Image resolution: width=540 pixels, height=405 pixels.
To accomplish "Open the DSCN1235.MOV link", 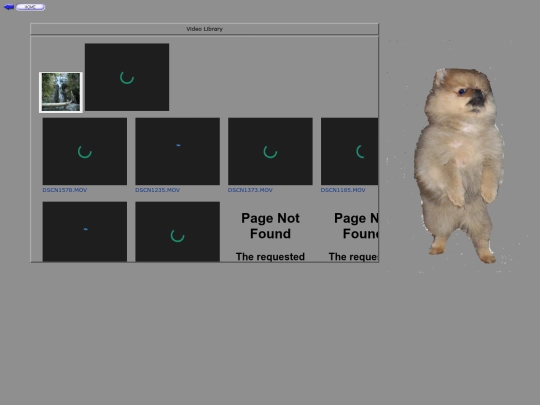I will click(157, 190).
